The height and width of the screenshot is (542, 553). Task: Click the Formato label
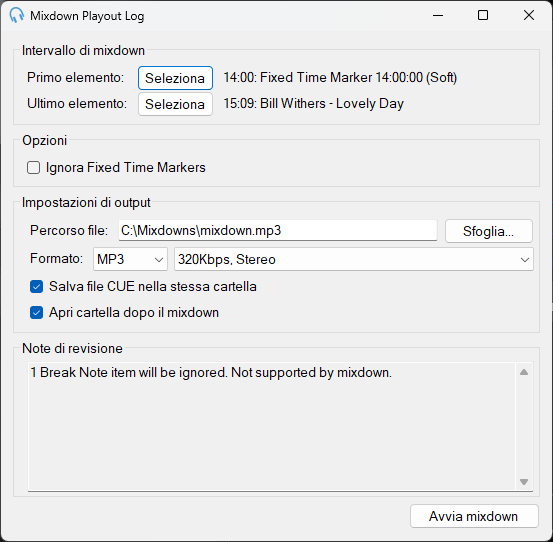(x=56, y=259)
